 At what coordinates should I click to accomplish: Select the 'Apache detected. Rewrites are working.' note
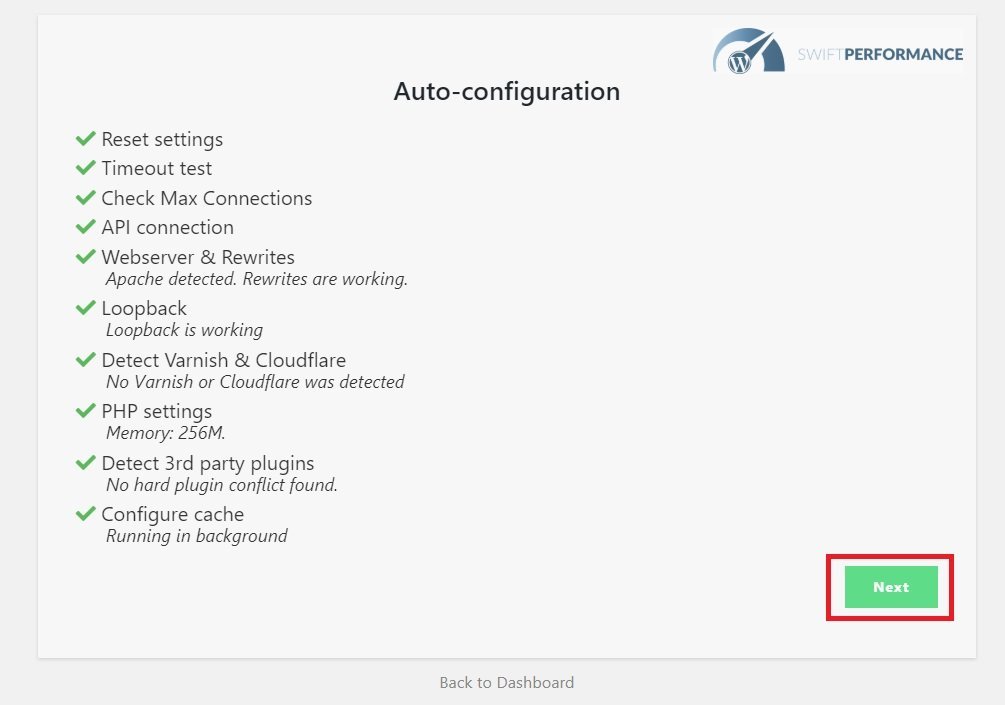pos(256,279)
